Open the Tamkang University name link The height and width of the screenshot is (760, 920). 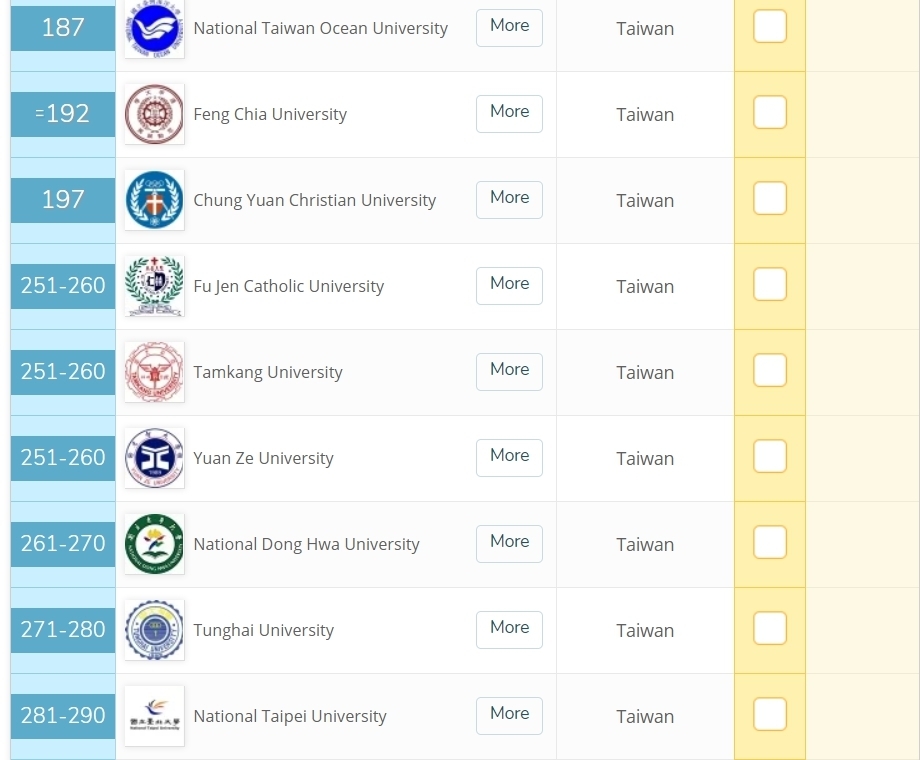pos(268,372)
